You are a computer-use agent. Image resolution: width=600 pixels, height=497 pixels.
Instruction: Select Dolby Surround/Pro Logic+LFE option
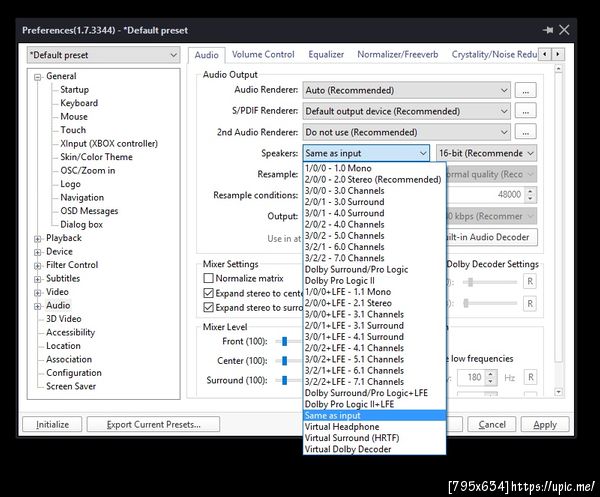(x=374, y=393)
